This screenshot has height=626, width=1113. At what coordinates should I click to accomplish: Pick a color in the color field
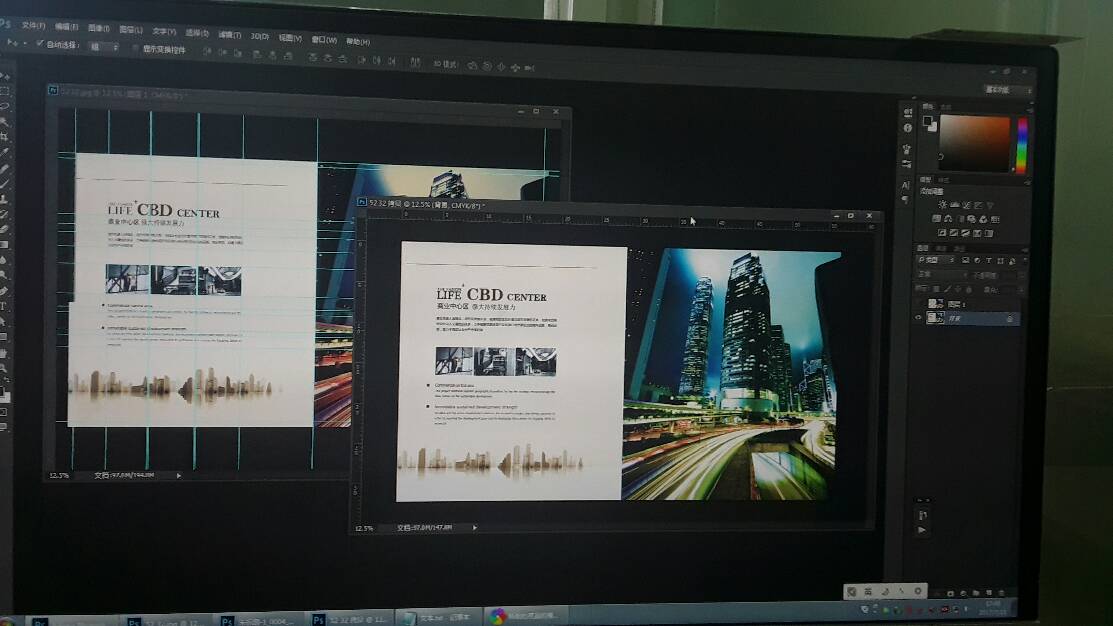(975, 143)
